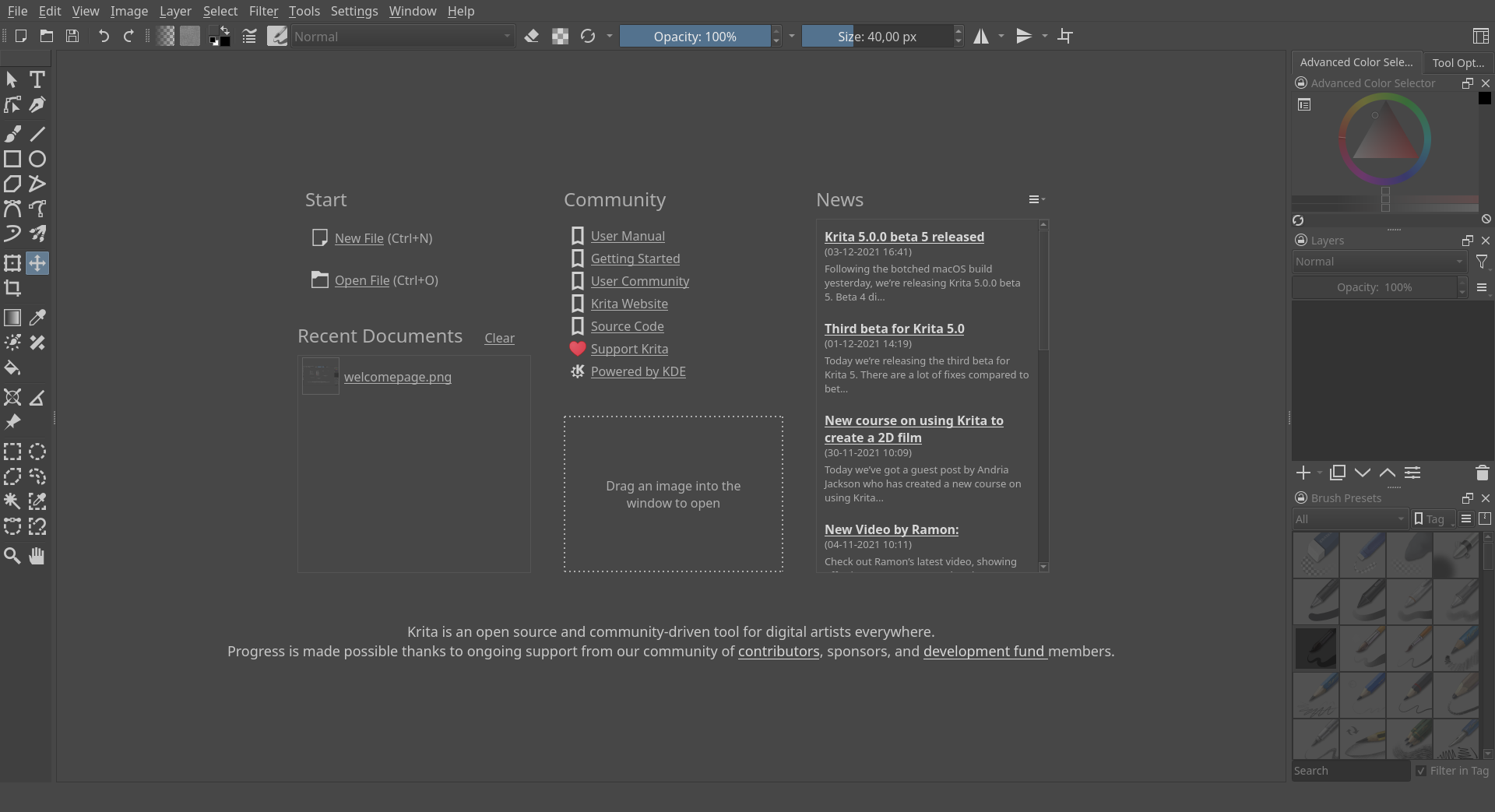
Task: Open the blending mode Normal dropdown in toolbar
Action: [x=403, y=37]
